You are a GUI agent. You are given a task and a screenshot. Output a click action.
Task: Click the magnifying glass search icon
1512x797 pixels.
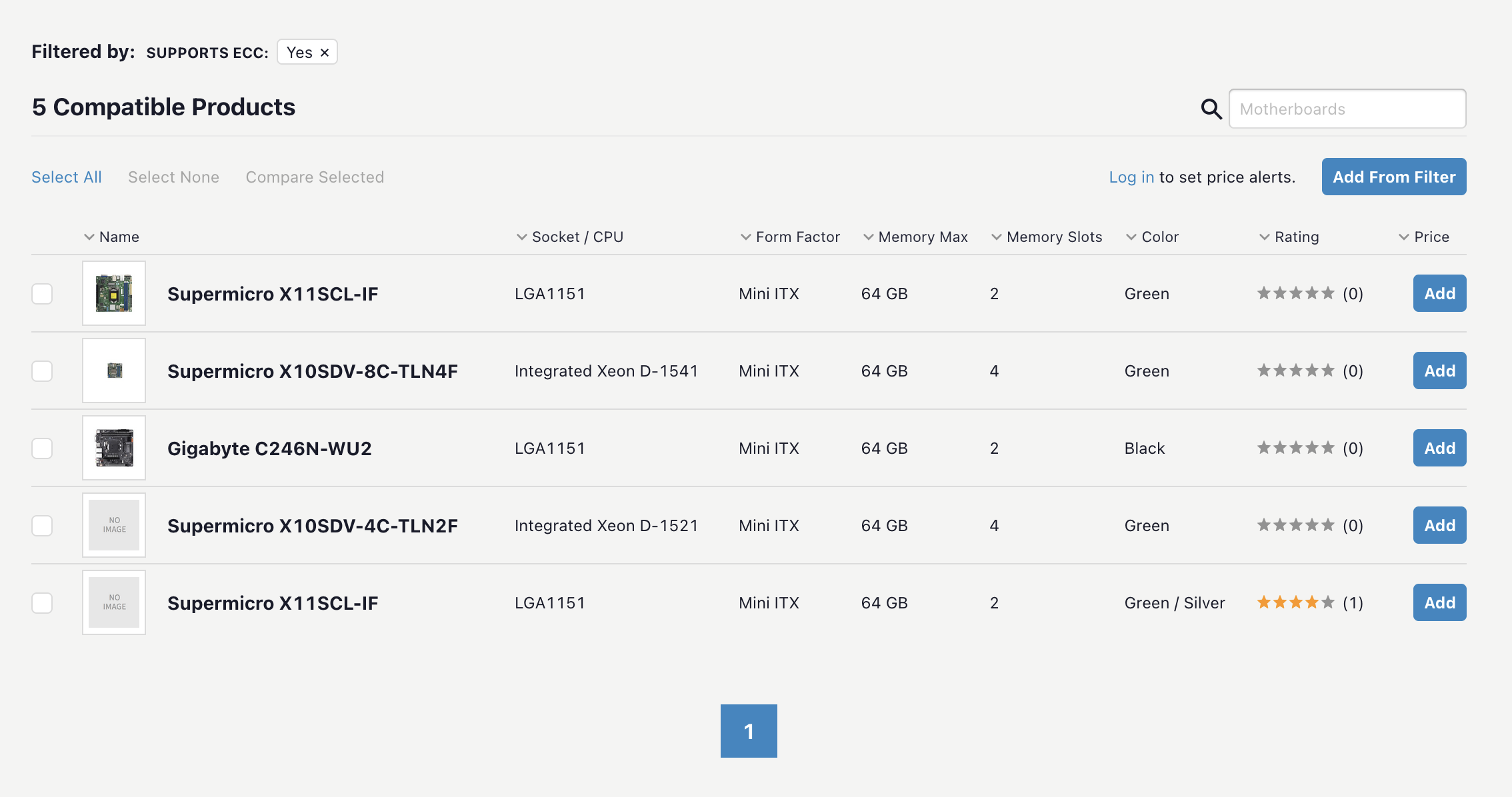pos(1211,109)
